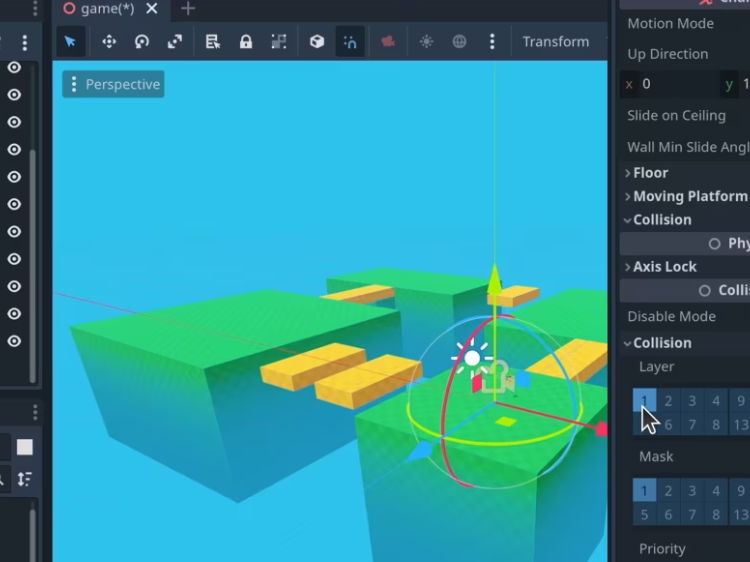Toggle collision Mask bit 7
Image resolution: width=750 pixels, height=562 pixels.
[x=692, y=514]
